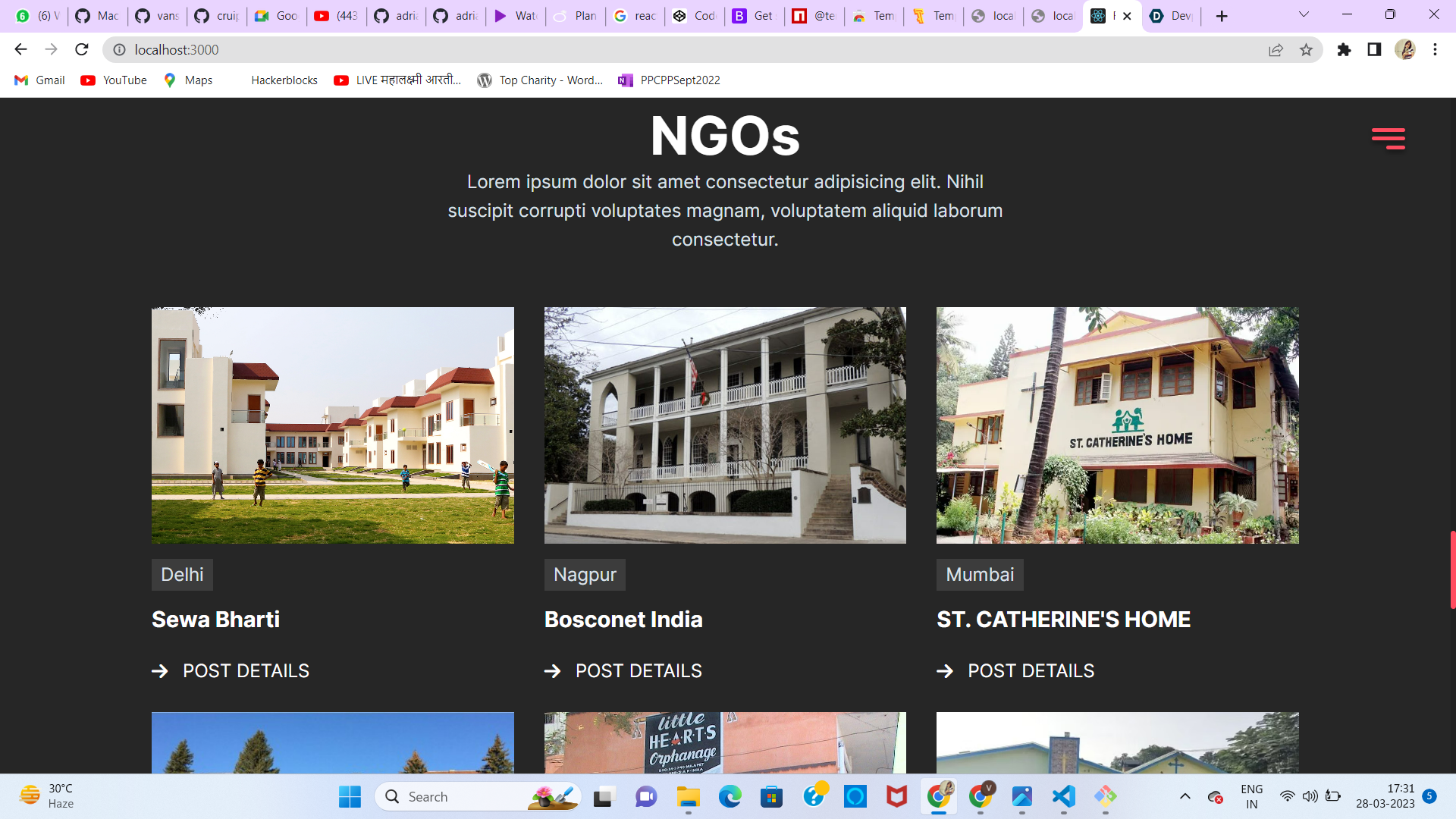Click the page vertical scrollbar thumb

coord(1451,569)
